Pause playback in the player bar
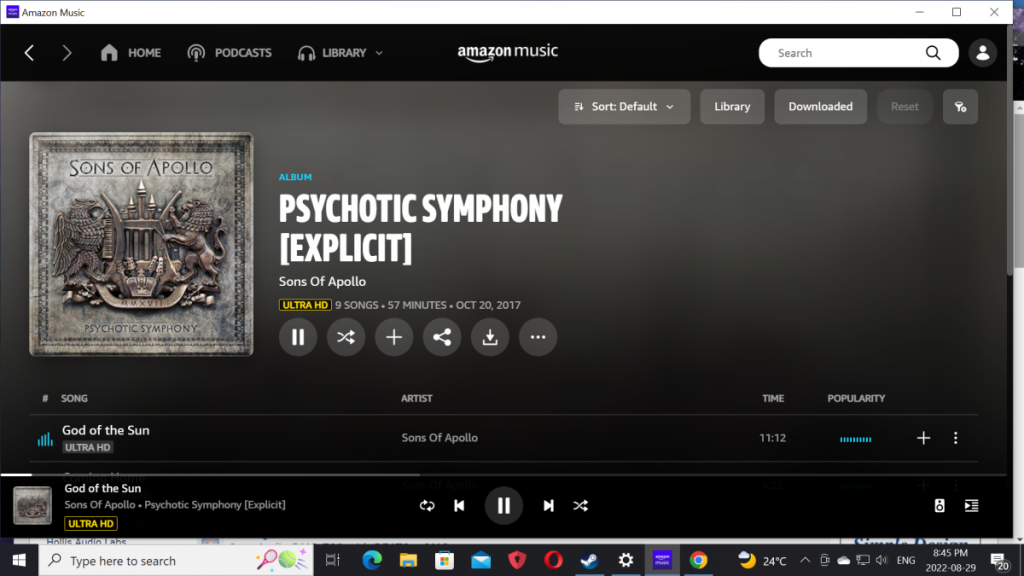The image size is (1024, 576). 504,505
